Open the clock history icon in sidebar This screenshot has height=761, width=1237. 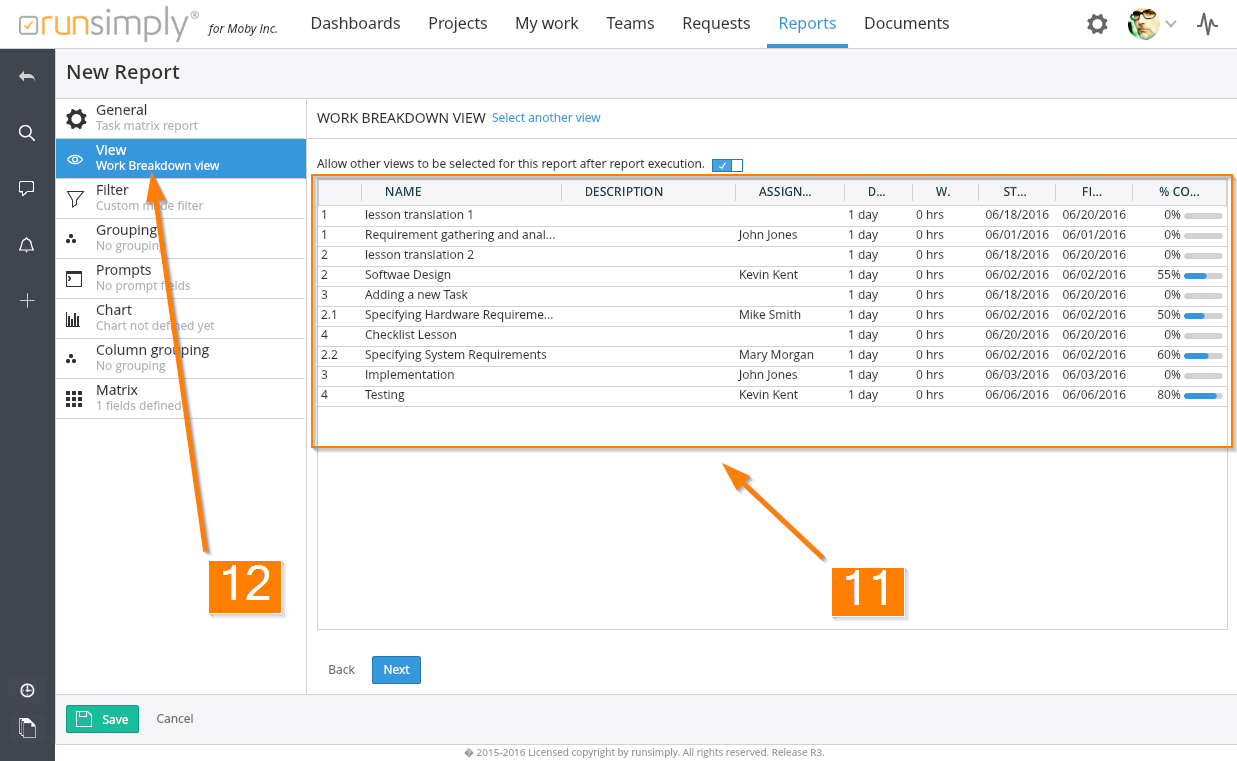(x=27, y=691)
